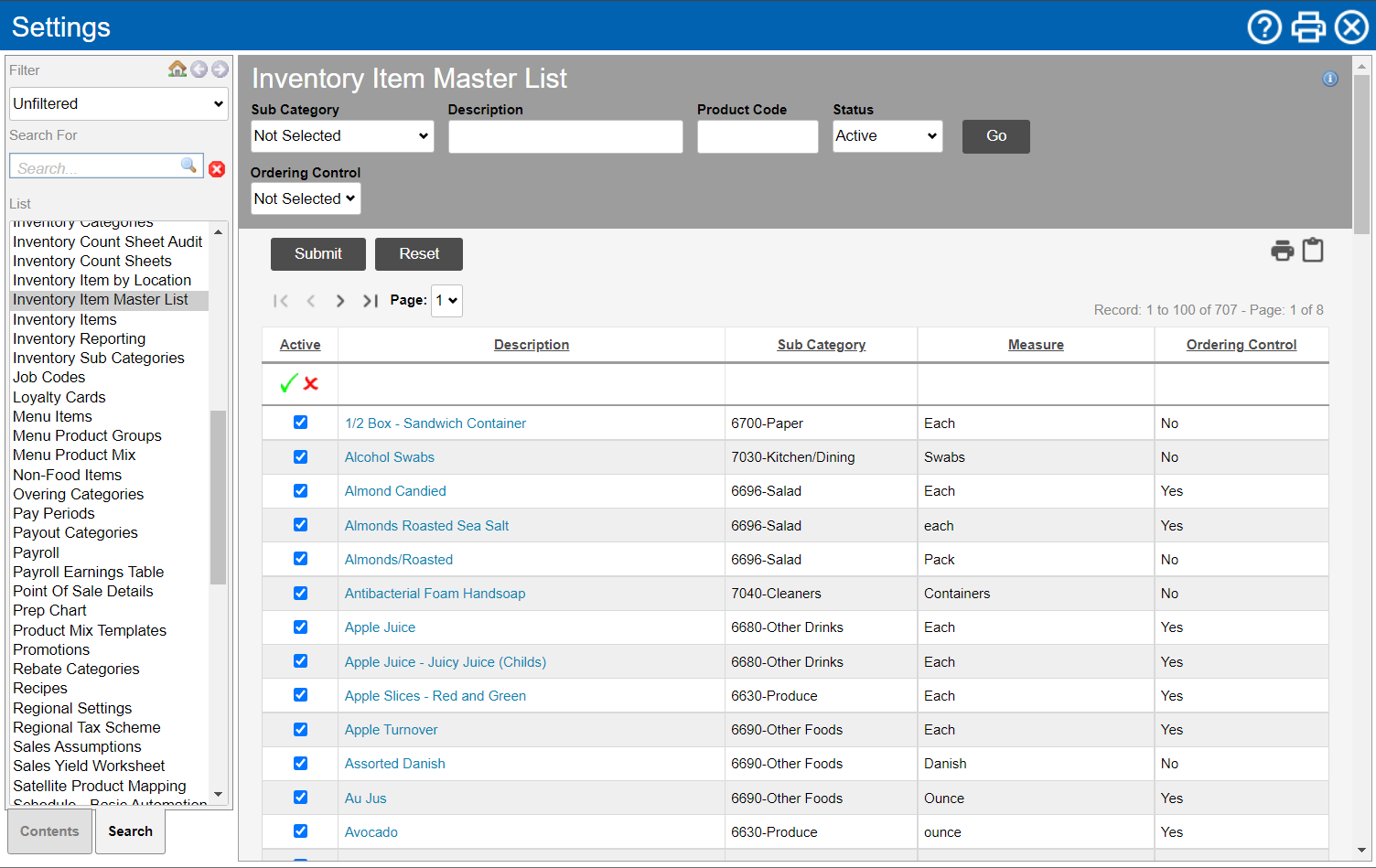Viewport: 1376px width, 868px height.
Task: Click the blue info icon
Action: [x=1329, y=80]
